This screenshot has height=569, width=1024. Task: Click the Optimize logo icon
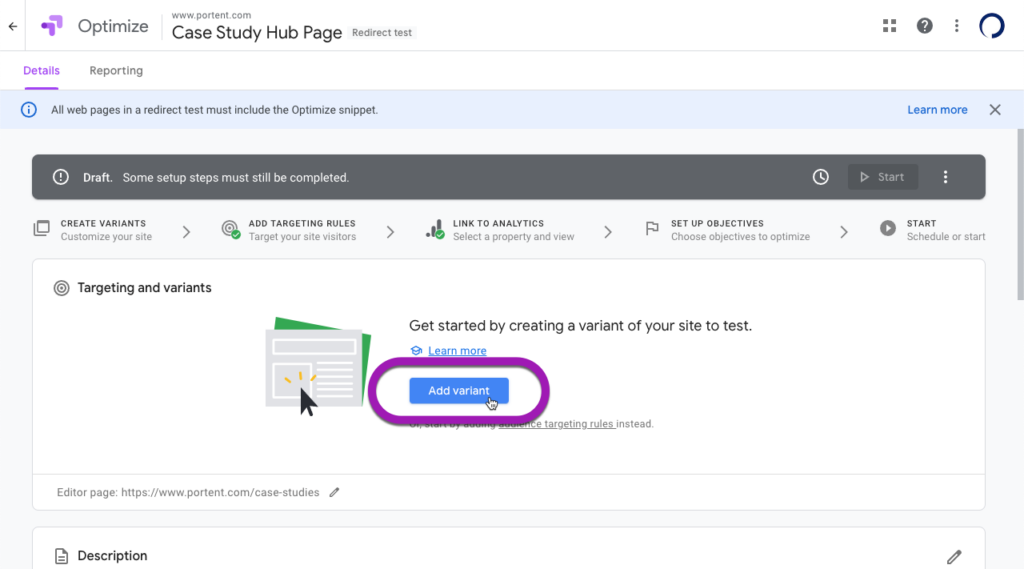tap(52, 26)
